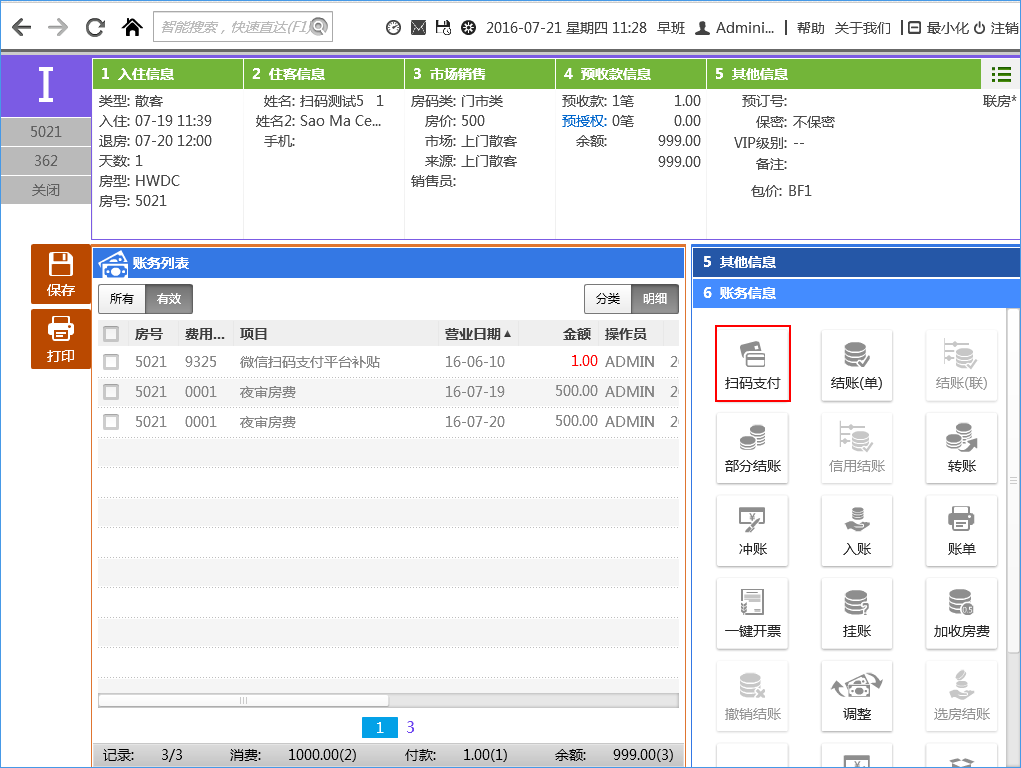Click the 信用结账 credit checkout icon
Image resolution: width=1021 pixels, height=768 pixels.
tap(857, 448)
